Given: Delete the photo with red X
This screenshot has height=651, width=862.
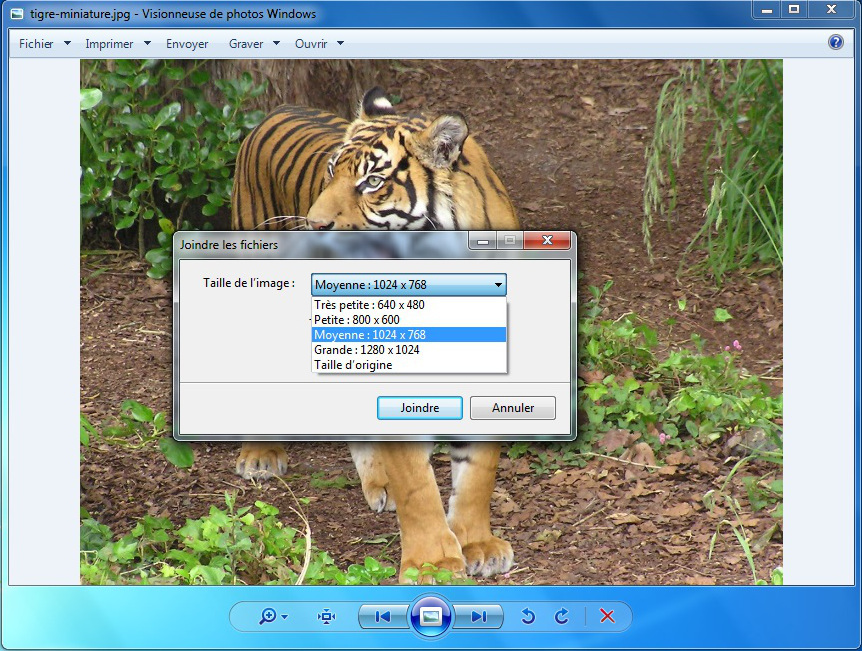Looking at the screenshot, I should point(607,616).
